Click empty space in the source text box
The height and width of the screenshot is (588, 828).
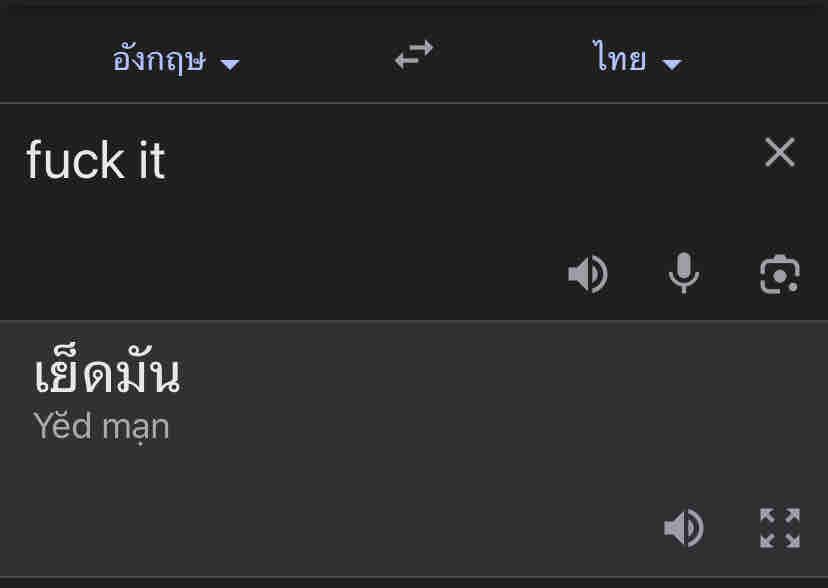tap(400, 220)
